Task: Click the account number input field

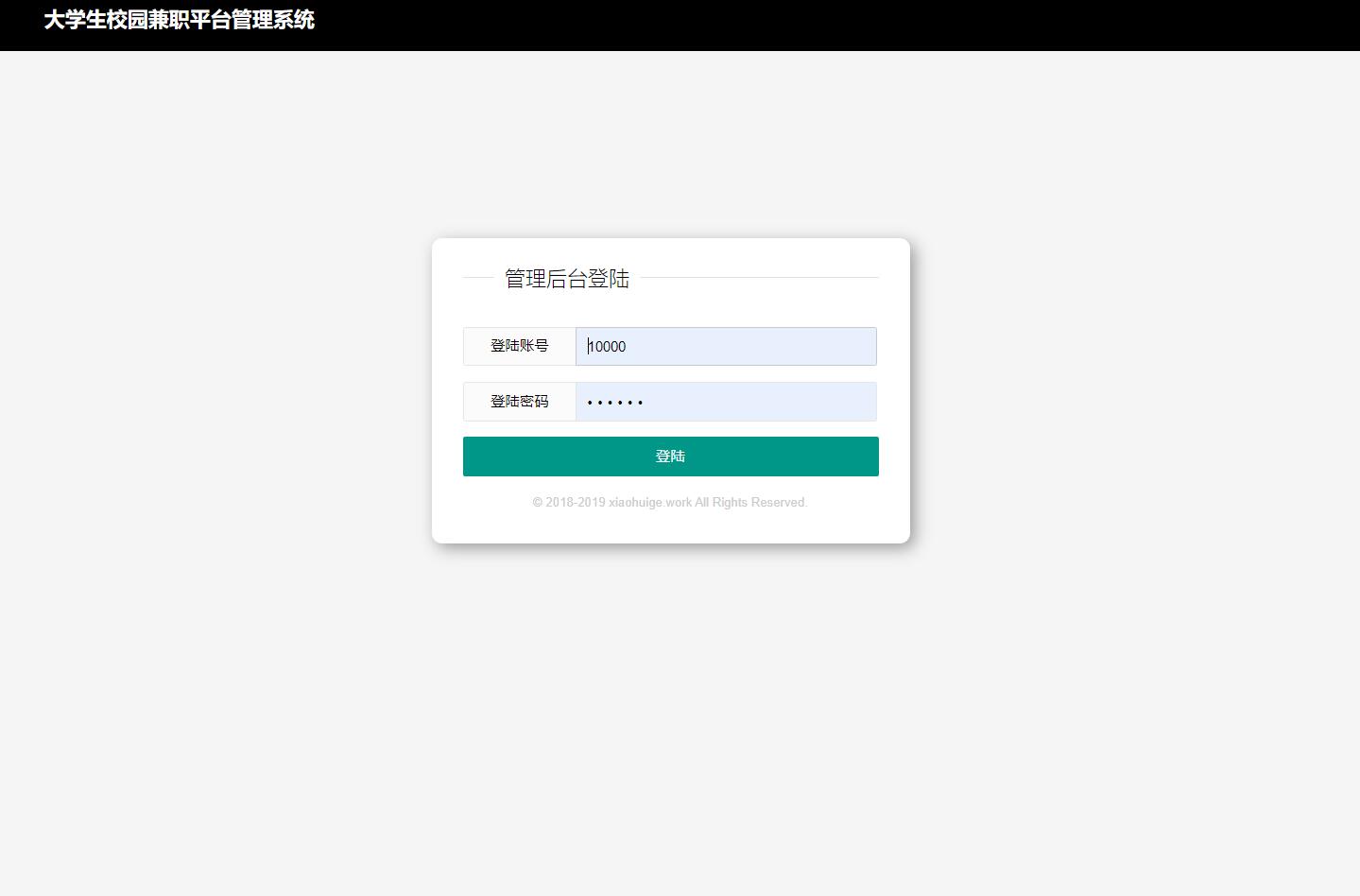Action: (x=725, y=346)
